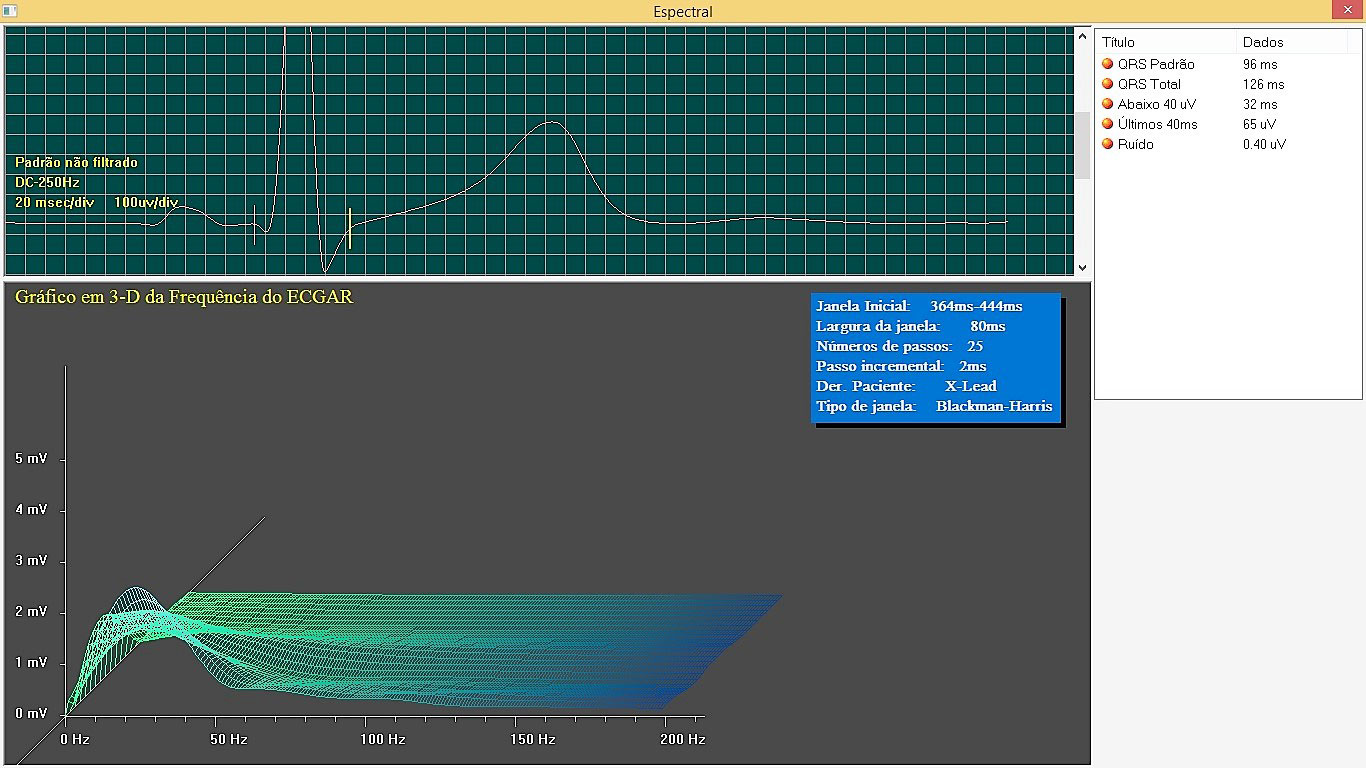Click the 200 Hz axis label
Screen dimensions: 1366x768
click(683, 739)
